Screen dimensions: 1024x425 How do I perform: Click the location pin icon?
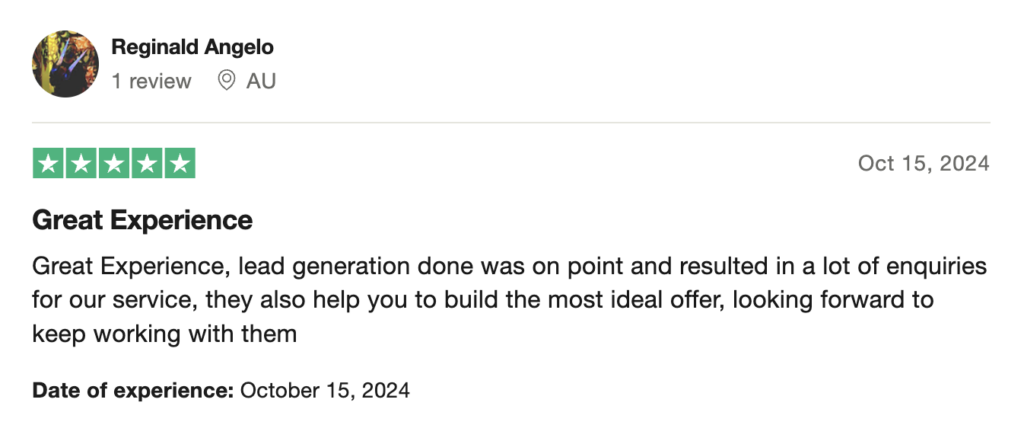(x=226, y=81)
